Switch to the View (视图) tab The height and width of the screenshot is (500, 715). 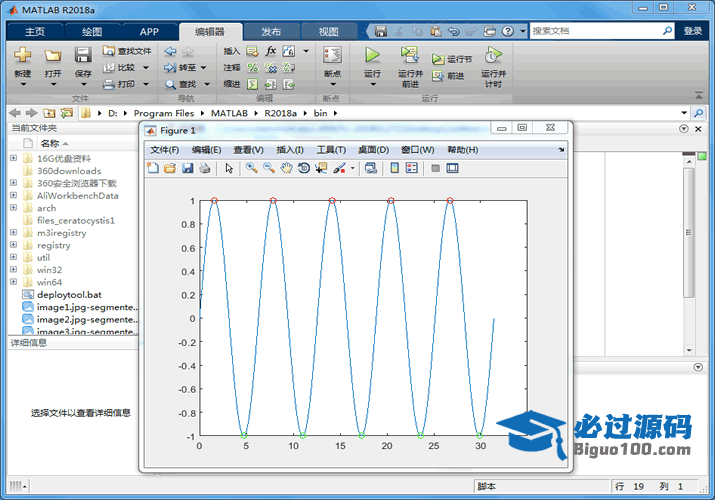[328, 31]
